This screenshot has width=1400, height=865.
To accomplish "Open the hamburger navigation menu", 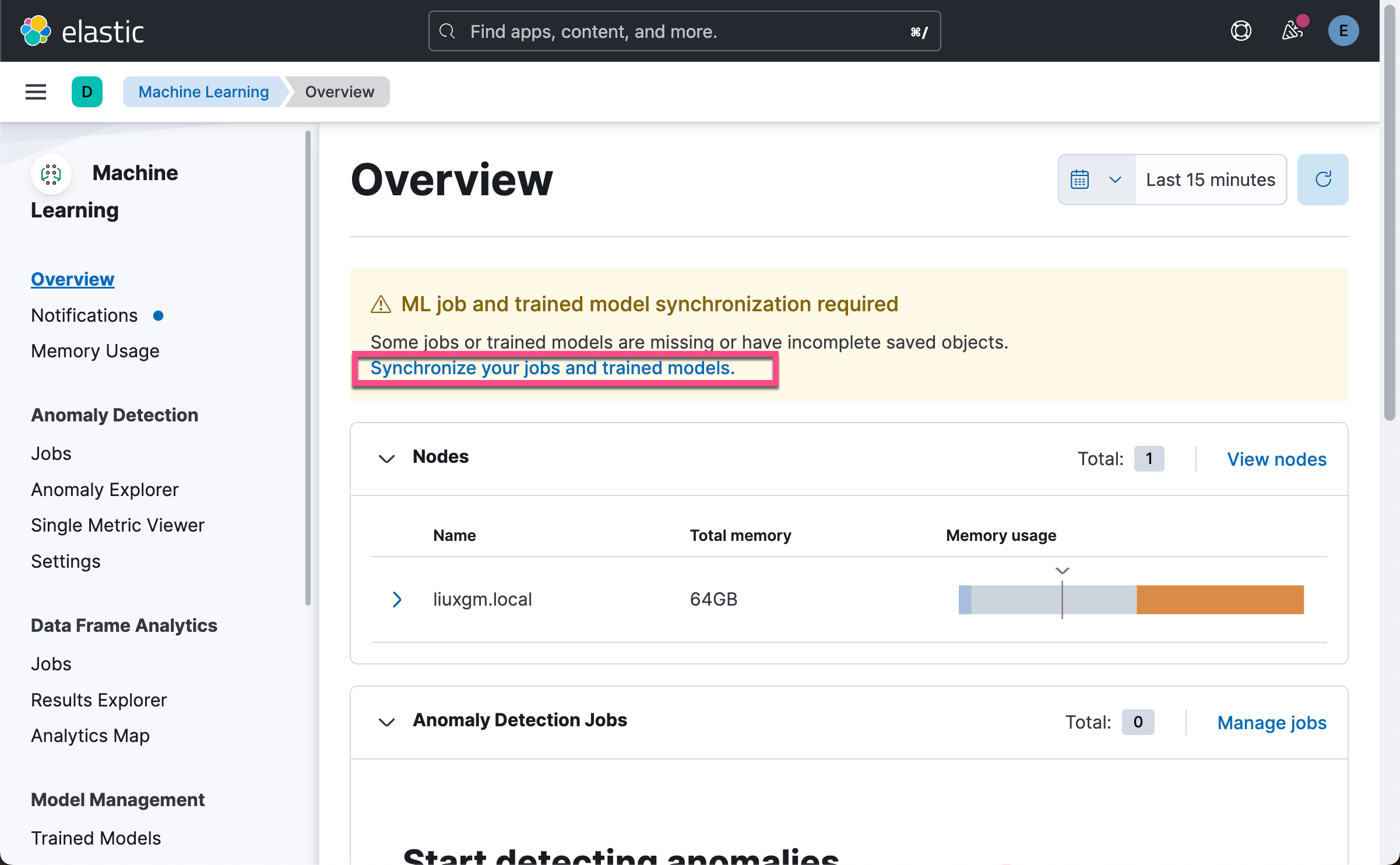I will tap(36, 92).
